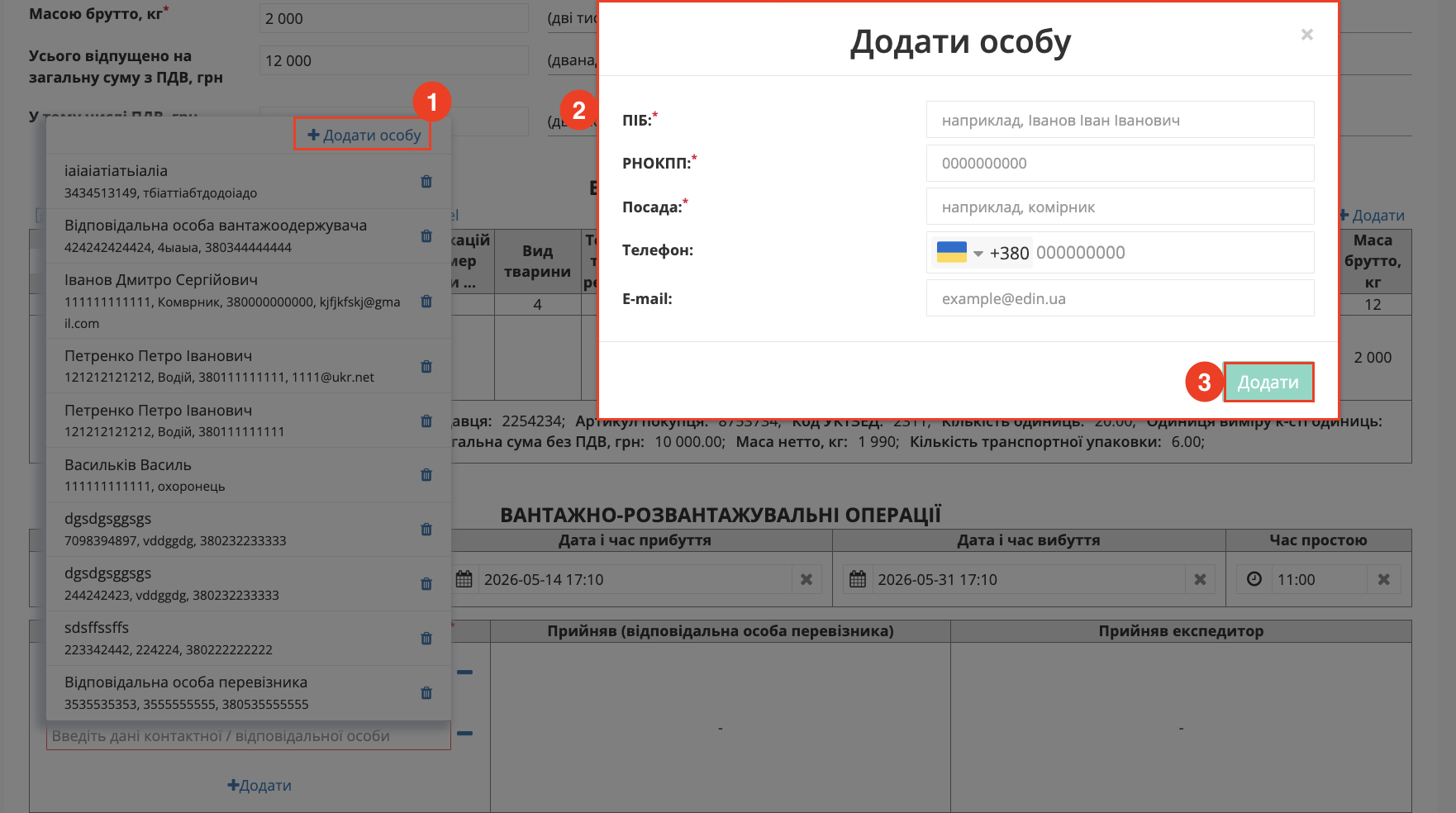Click total sum field with 12 000
Viewport: 1456px width, 813px height.
(x=393, y=60)
